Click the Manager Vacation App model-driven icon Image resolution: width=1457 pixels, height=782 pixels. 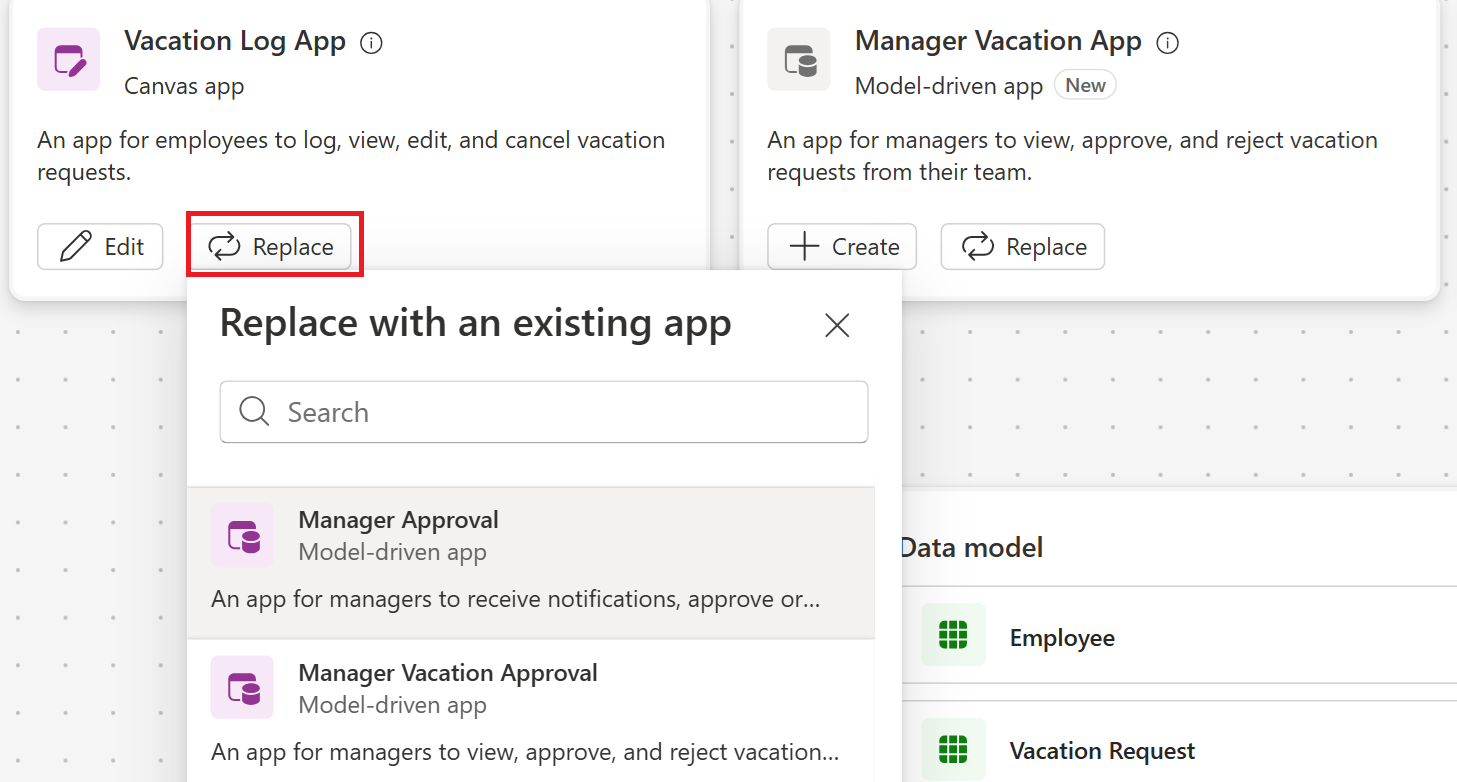click(798, 59)
